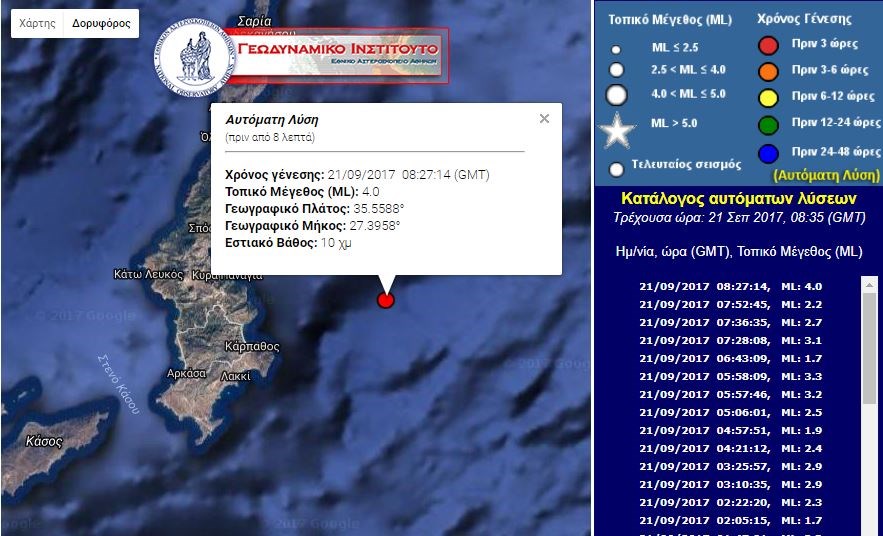Switch map to Χάρτης view
This screenshot has width=883, height=536.
click(37, 23)
